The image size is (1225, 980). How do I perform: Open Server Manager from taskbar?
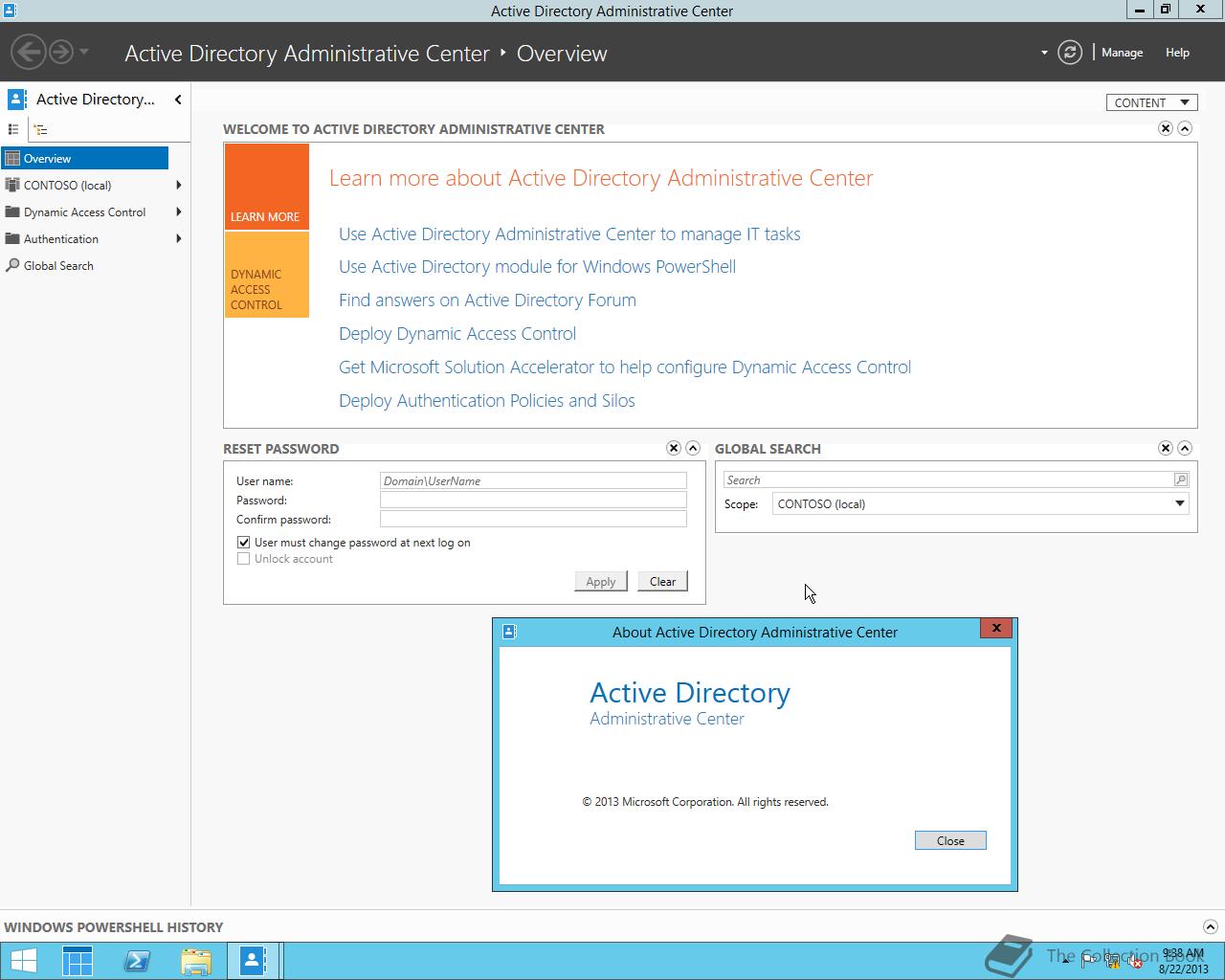point(78,961)
